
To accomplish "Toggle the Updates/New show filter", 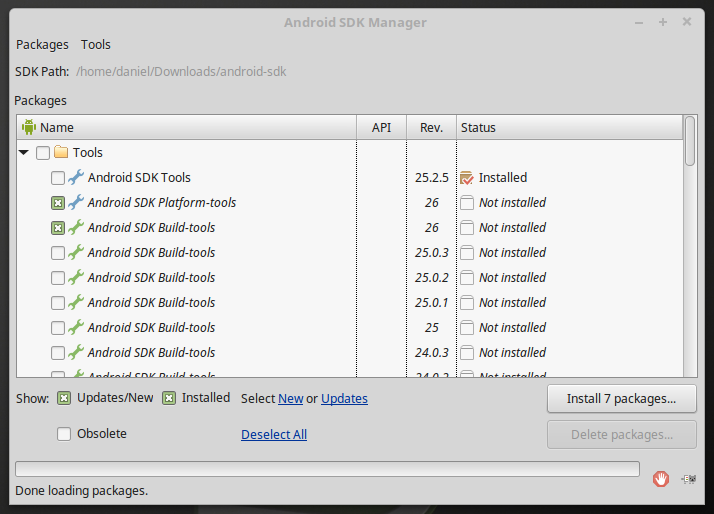I will pyautogui.click(x=64, y=398).
